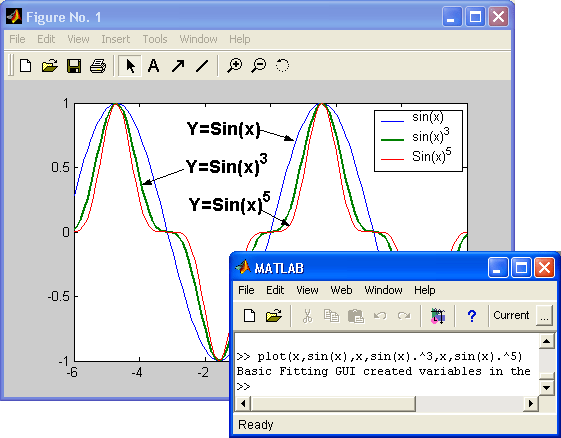Click horizontal scrollbar right arrow
The height and width of the screenshot is (438, 561).
tap(531, 403)
